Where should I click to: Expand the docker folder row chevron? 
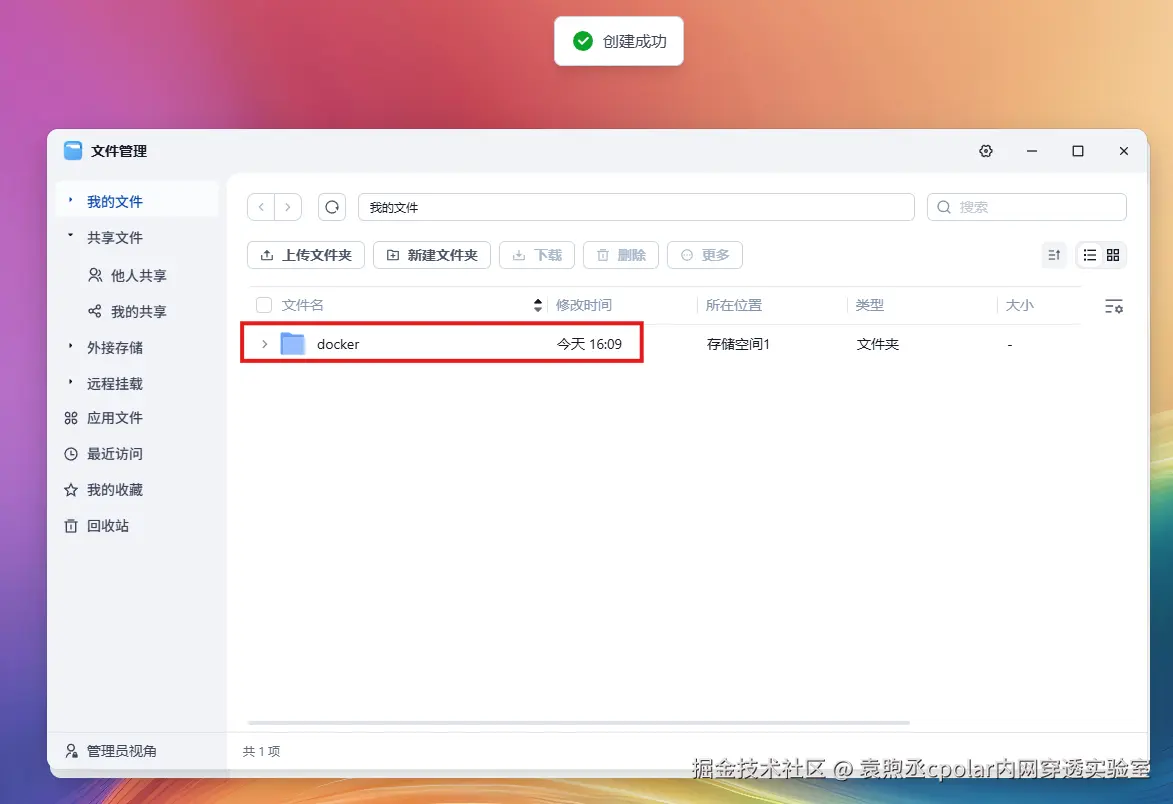tap(264, 344)
